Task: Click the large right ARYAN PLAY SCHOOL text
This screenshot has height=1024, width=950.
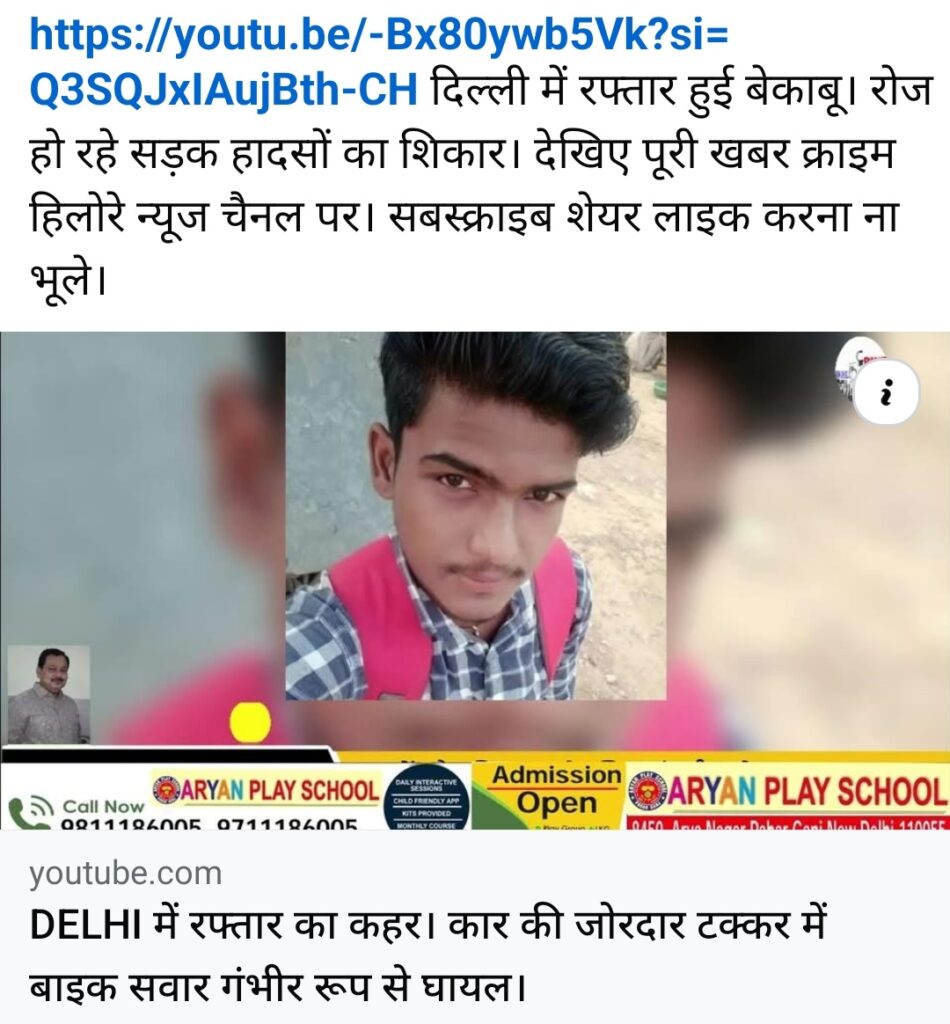Action: pyautogui.click(x=808, y=792)
